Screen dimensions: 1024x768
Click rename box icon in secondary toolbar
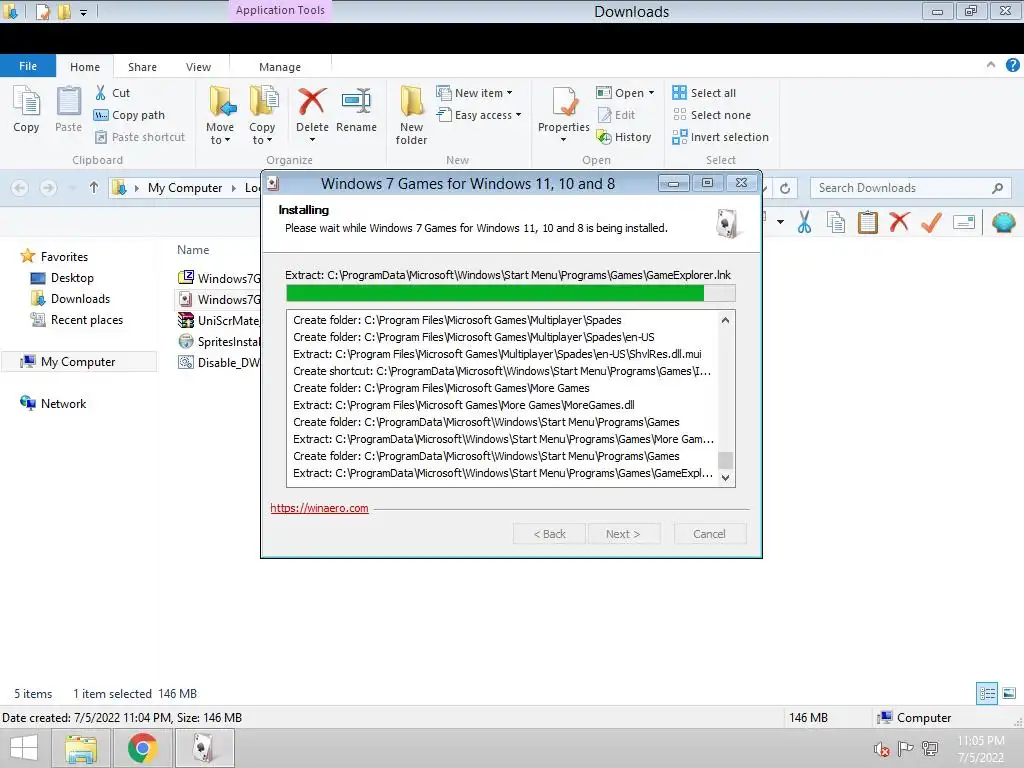click(964, 222)
